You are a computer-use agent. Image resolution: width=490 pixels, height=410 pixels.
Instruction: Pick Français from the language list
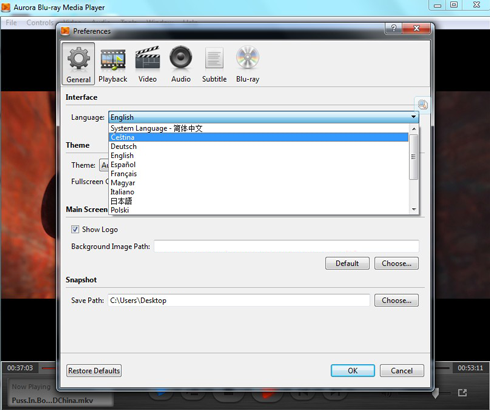pos(258,174)
